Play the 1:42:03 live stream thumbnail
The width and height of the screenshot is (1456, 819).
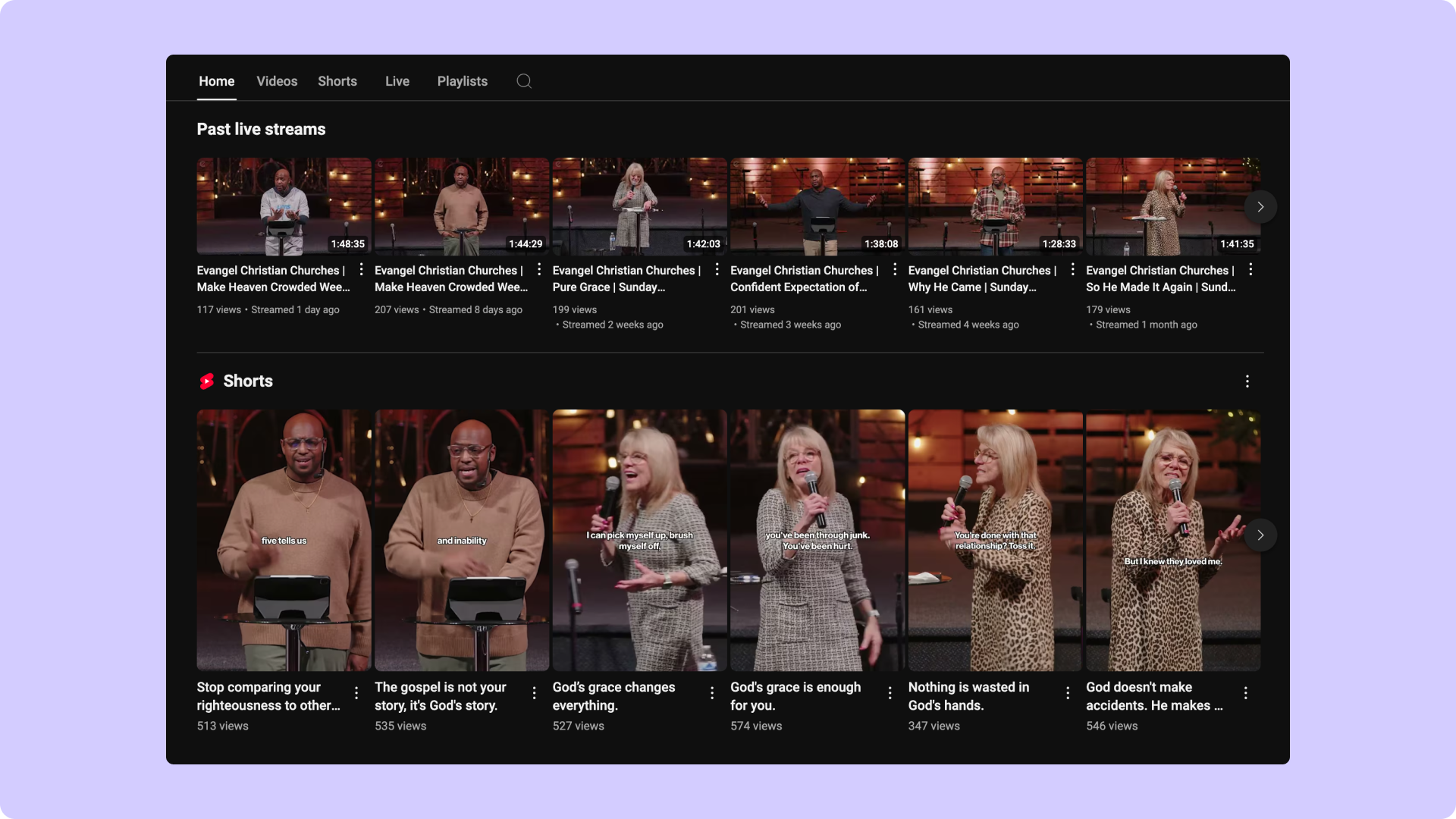pyautogui.click(x=640, y=206)
